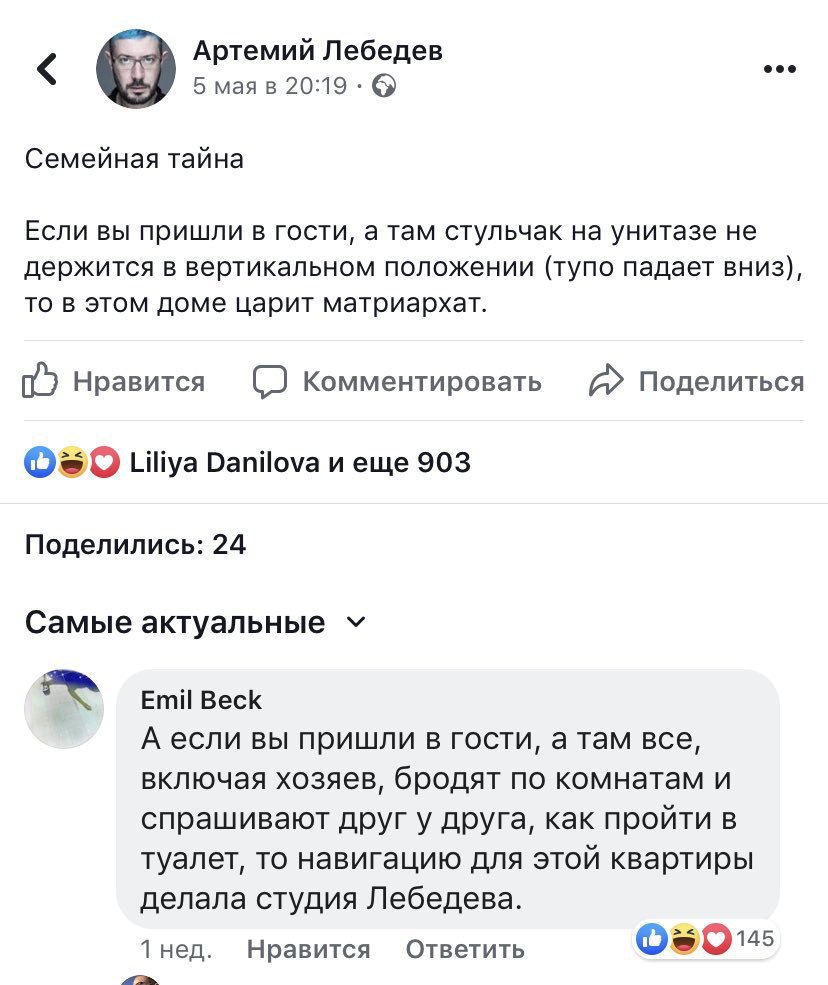Expand the Самые актуальные sort dropdown
This screenshot has width=828, height=985.
355,622
